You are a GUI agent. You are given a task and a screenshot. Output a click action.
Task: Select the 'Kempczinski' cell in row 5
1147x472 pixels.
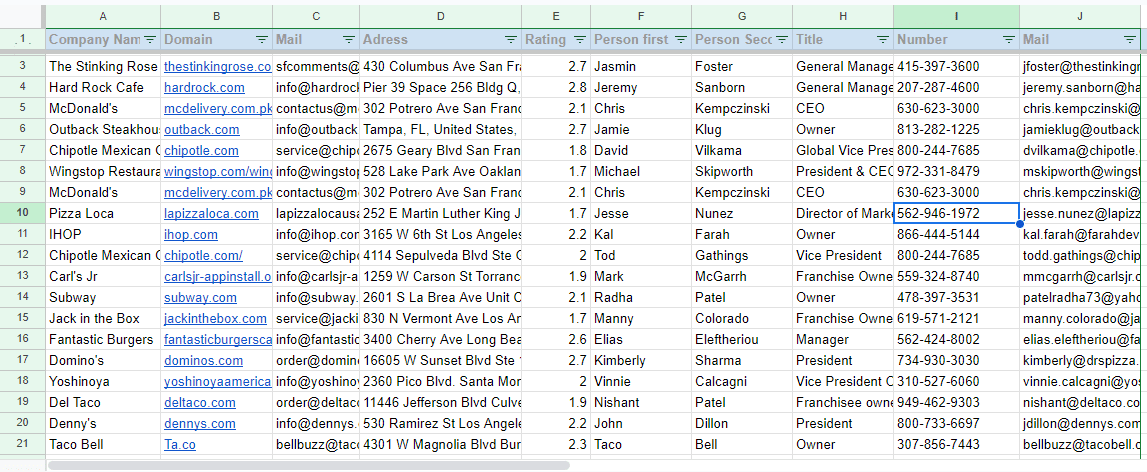[742, 108]
